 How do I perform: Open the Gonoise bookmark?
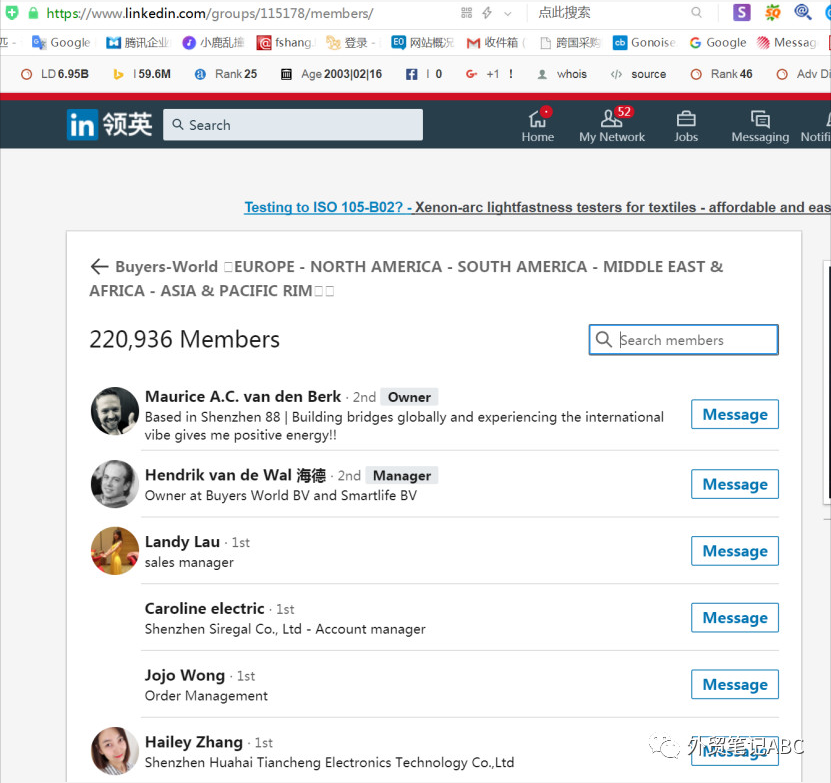[x=644, y=42]
